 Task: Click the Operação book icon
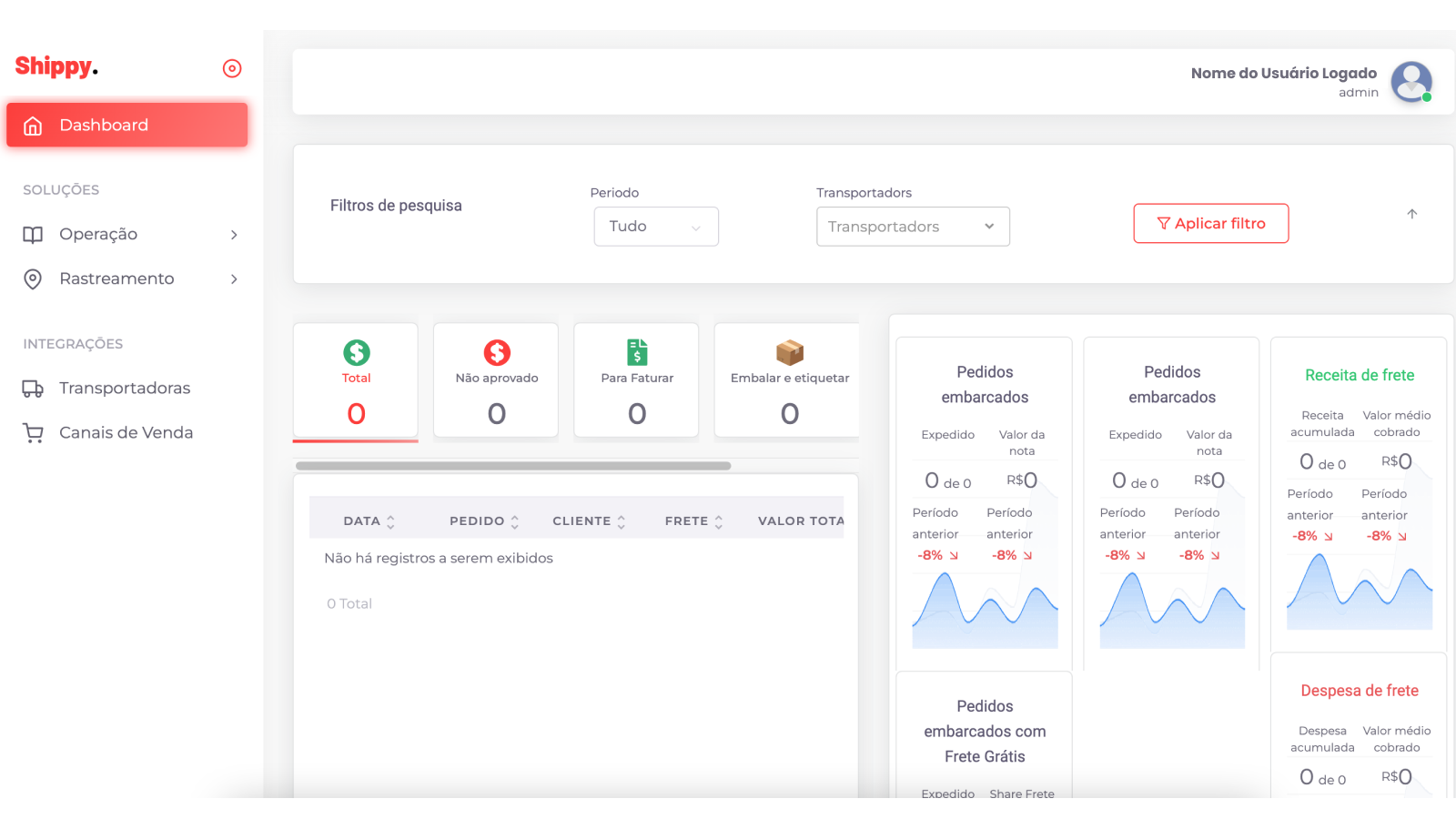coord(33,234)
